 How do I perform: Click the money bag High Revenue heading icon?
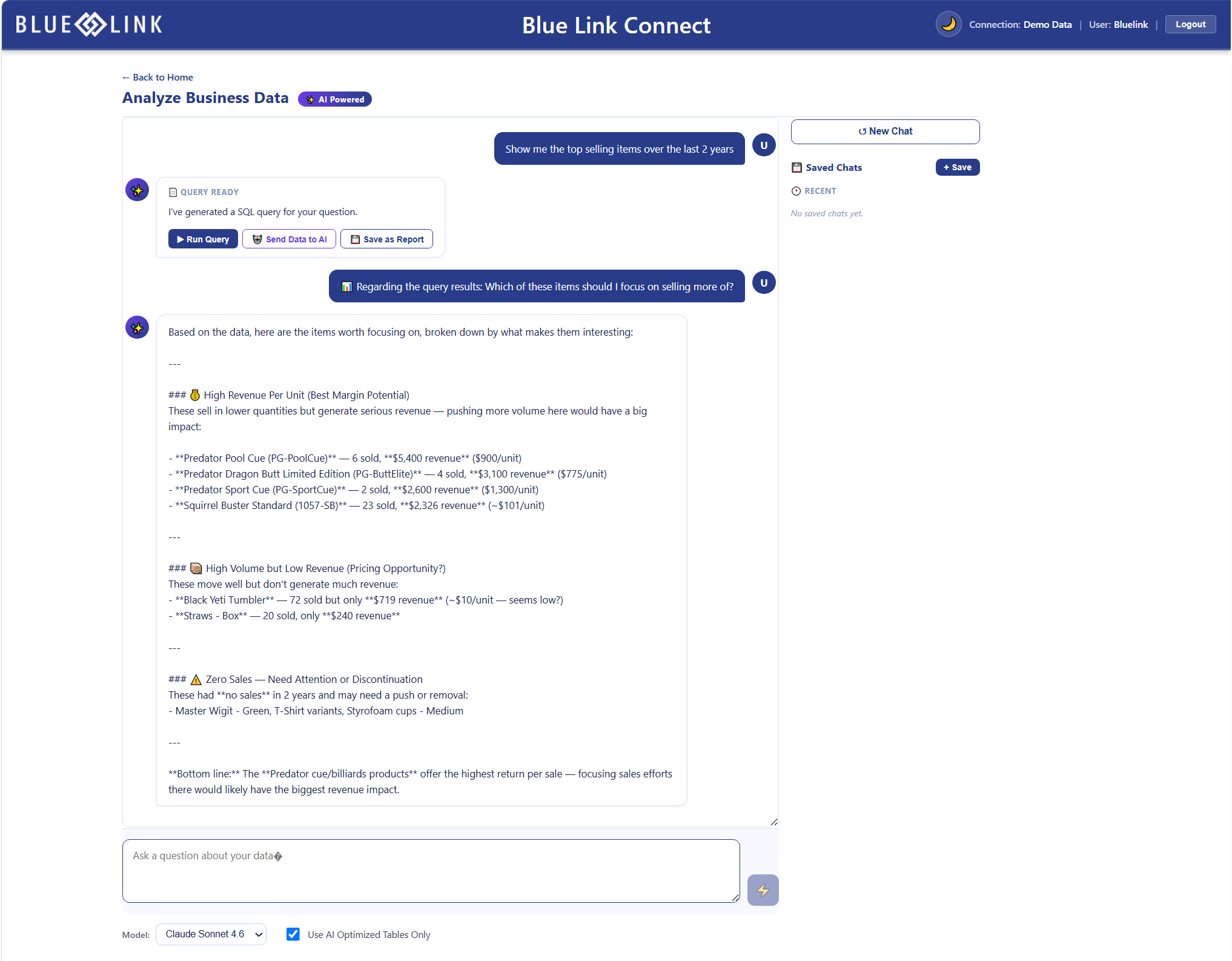point(195,395)
